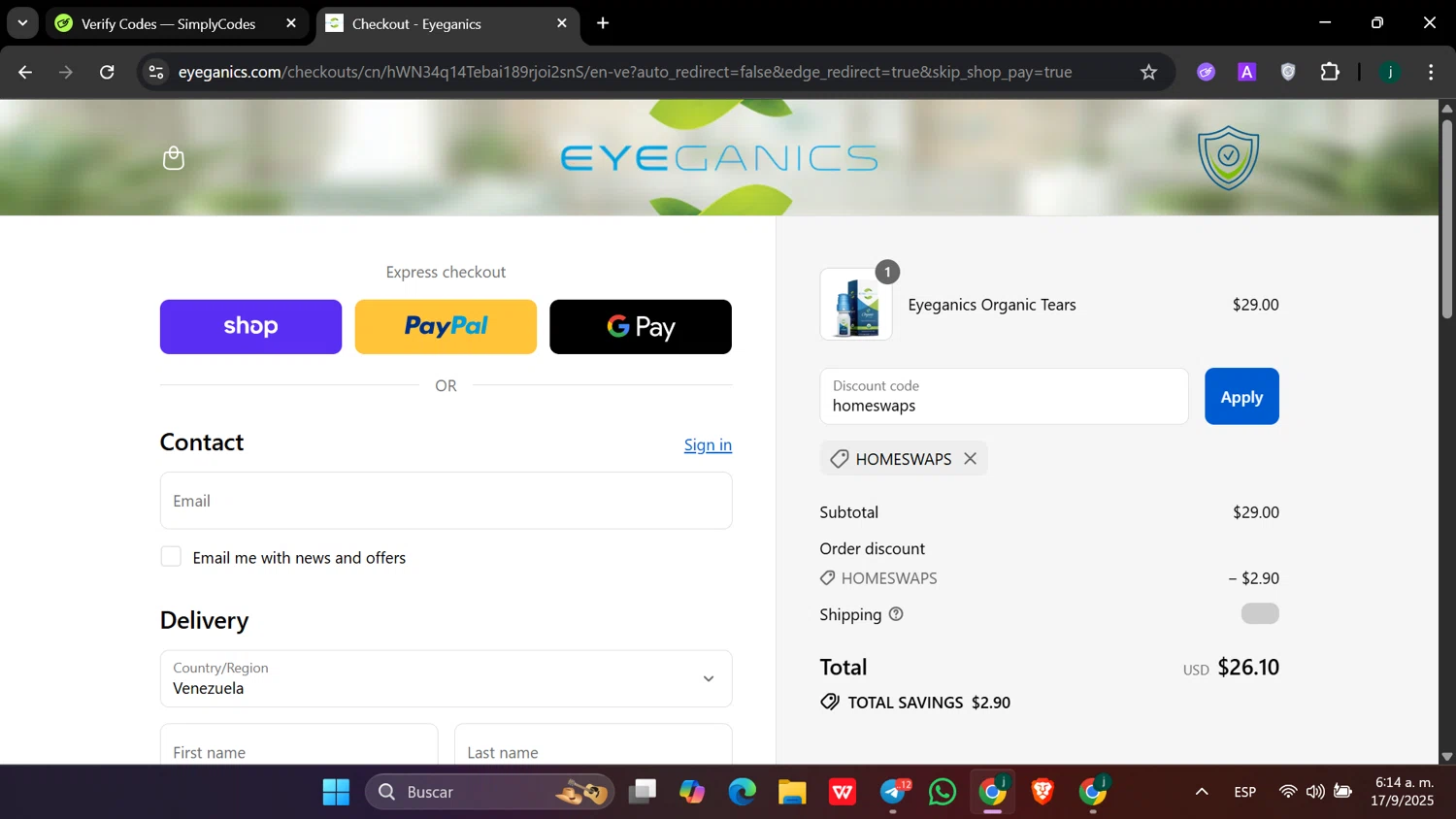Click the browser back arrow
1456x819 pixels.
tap(25, 72)
